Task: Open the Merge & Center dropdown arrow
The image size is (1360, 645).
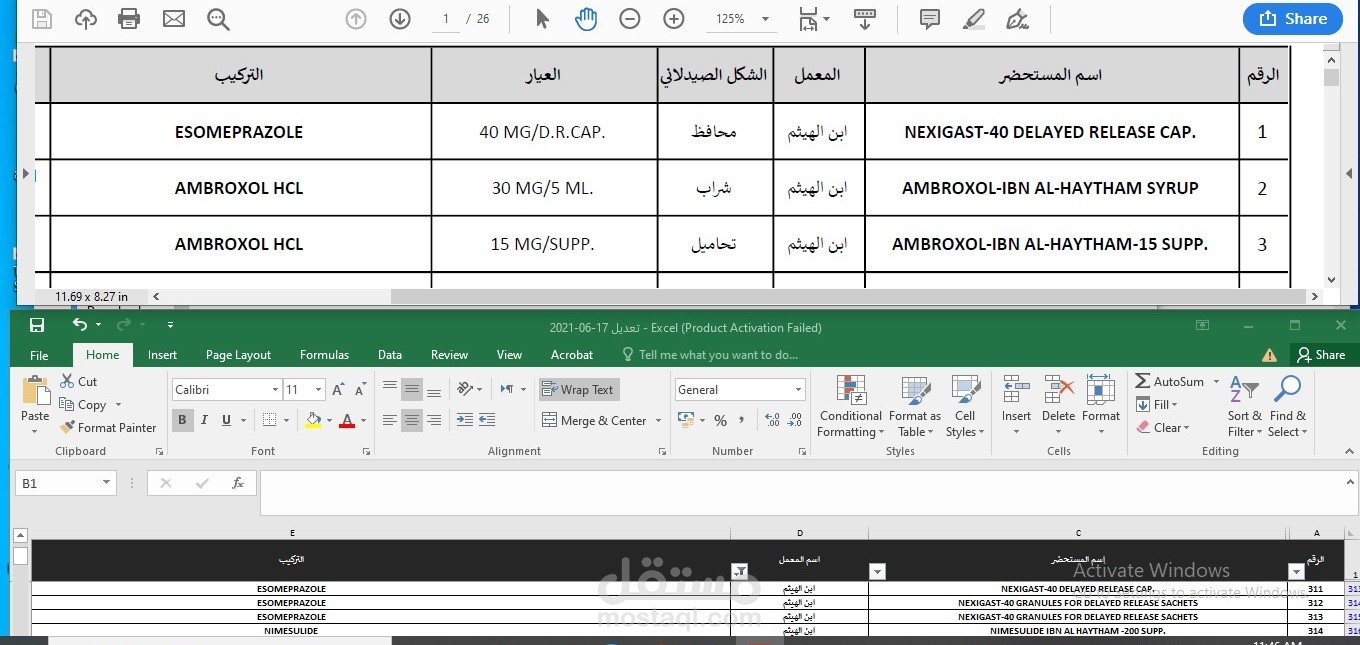Action: 659,421
